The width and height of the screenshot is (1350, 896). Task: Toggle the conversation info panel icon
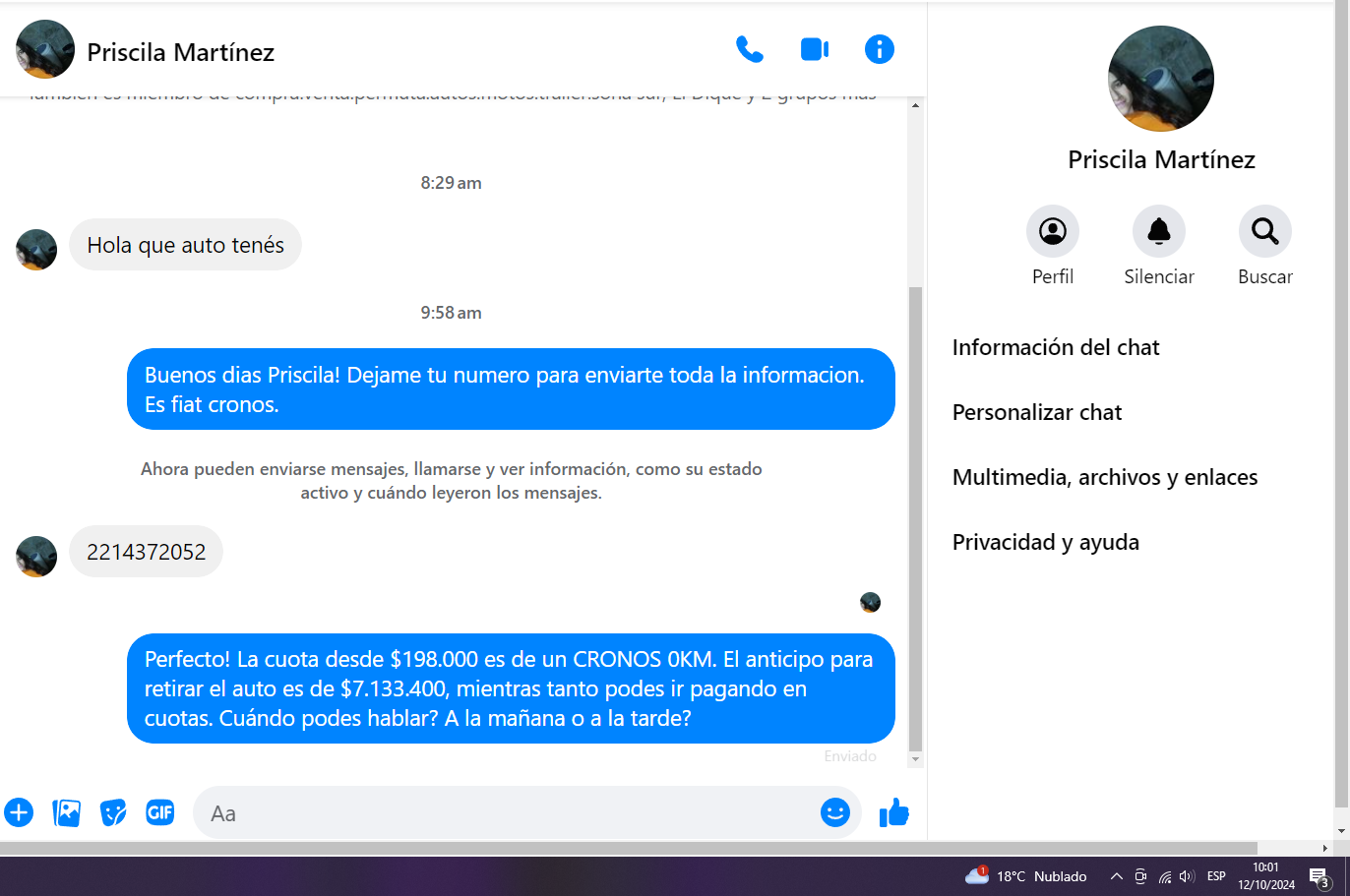tap(880, 49)
